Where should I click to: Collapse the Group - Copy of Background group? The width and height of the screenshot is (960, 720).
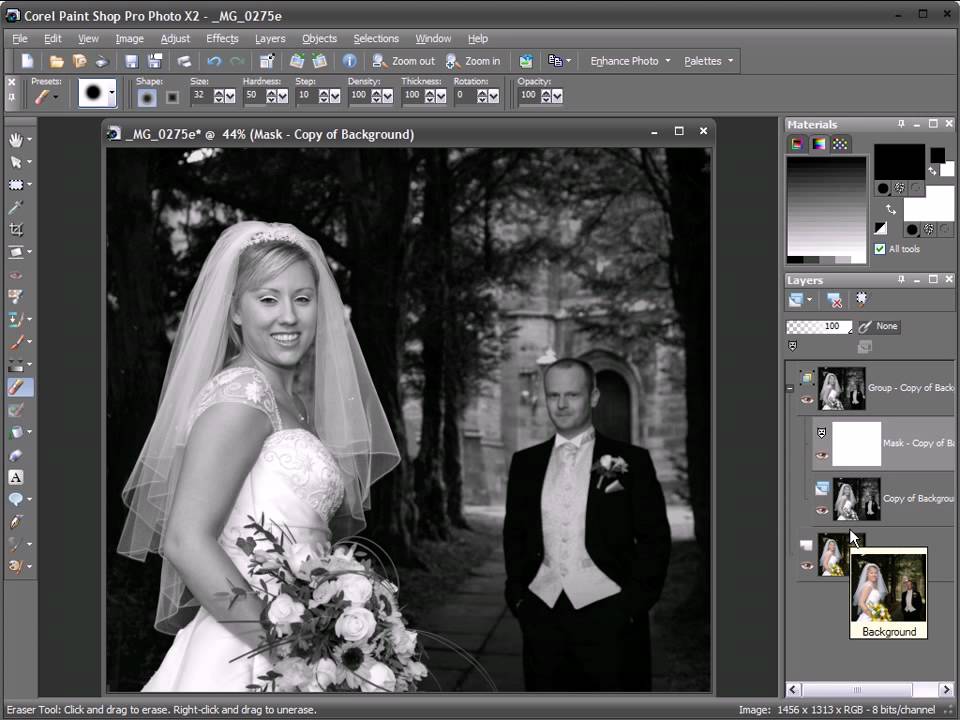pos(790,388)
